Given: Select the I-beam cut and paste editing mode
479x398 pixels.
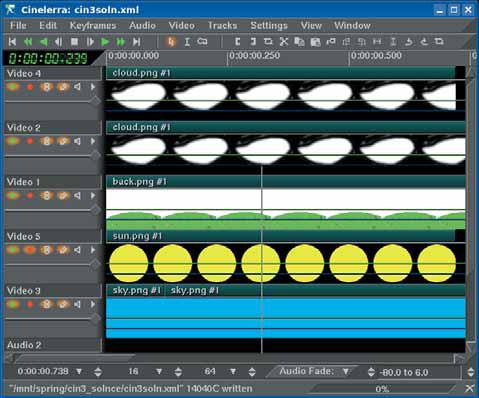Looking at the screenshot, I should (x=187, y=42).
